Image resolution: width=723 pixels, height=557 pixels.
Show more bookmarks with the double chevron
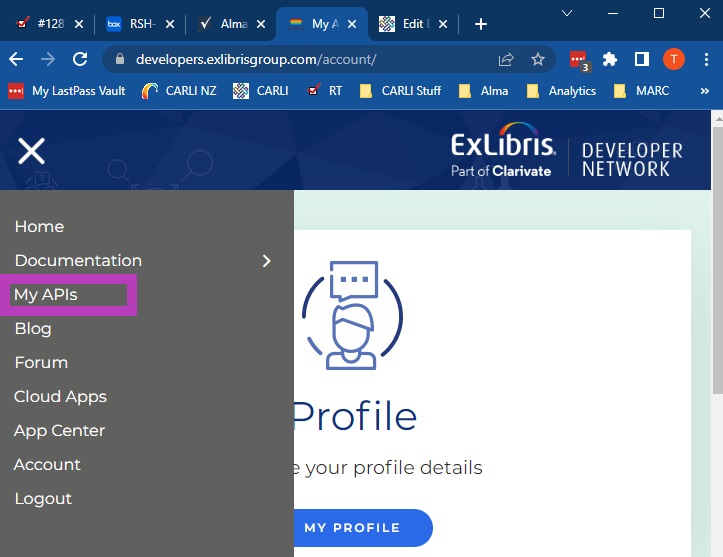(x=705, y=91)
